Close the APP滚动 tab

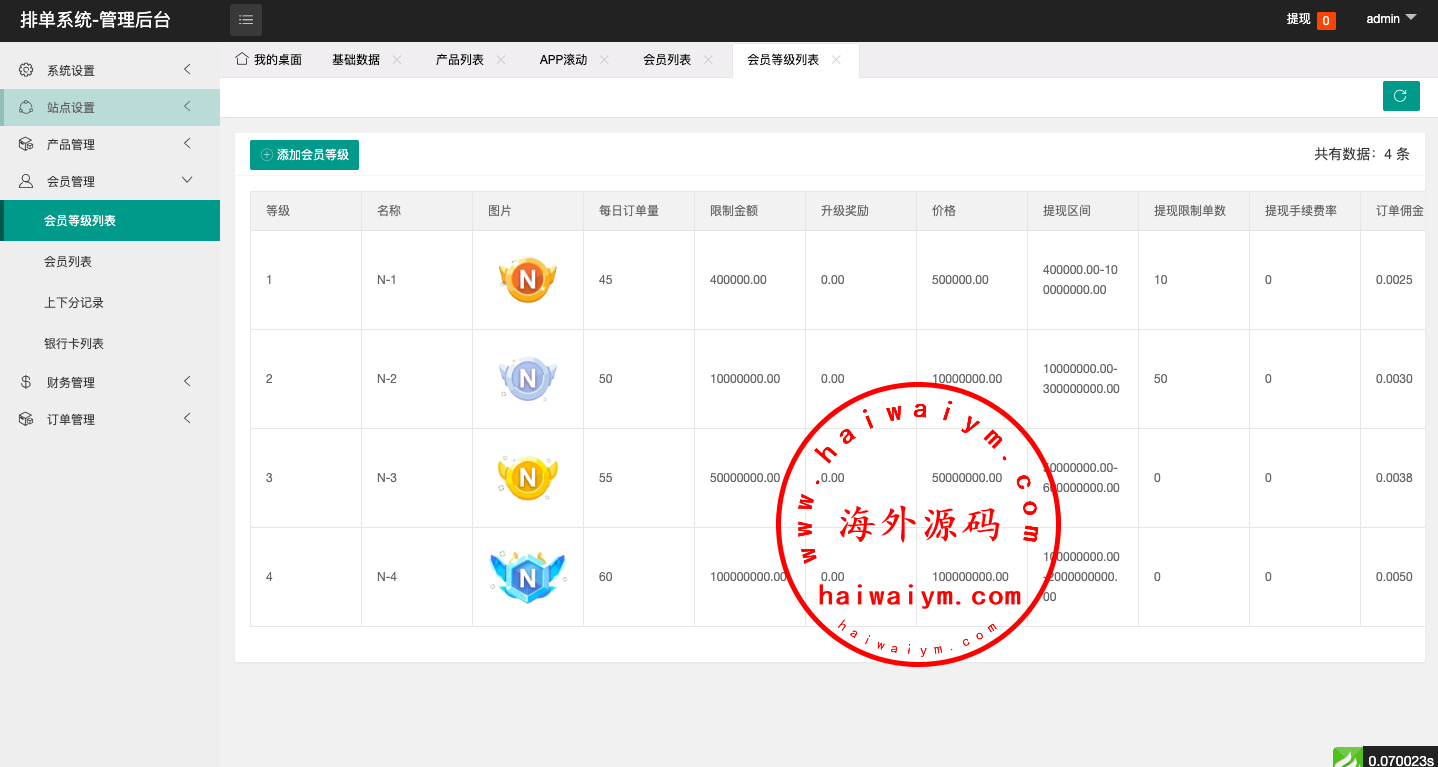604,60
